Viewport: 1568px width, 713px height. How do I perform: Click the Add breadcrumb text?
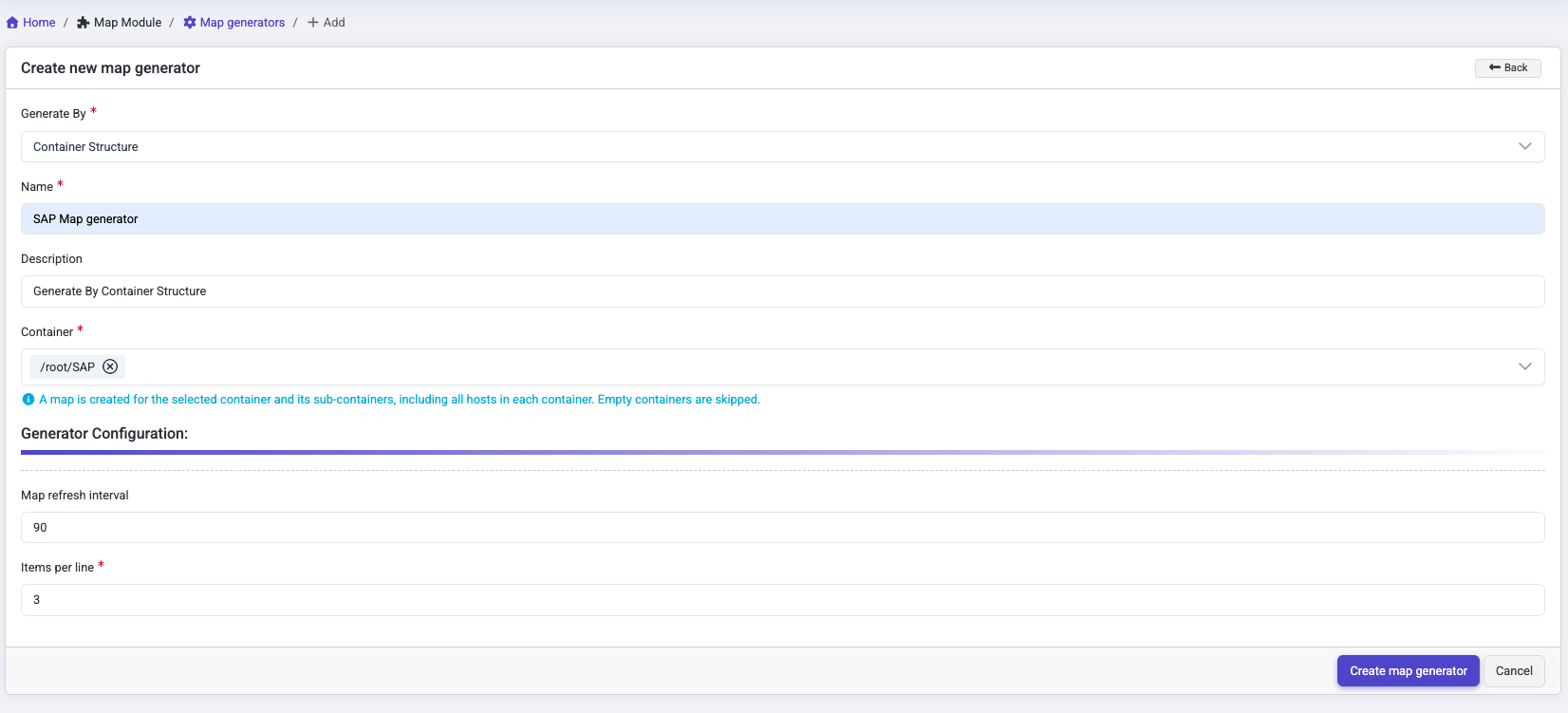coord(334,23)
